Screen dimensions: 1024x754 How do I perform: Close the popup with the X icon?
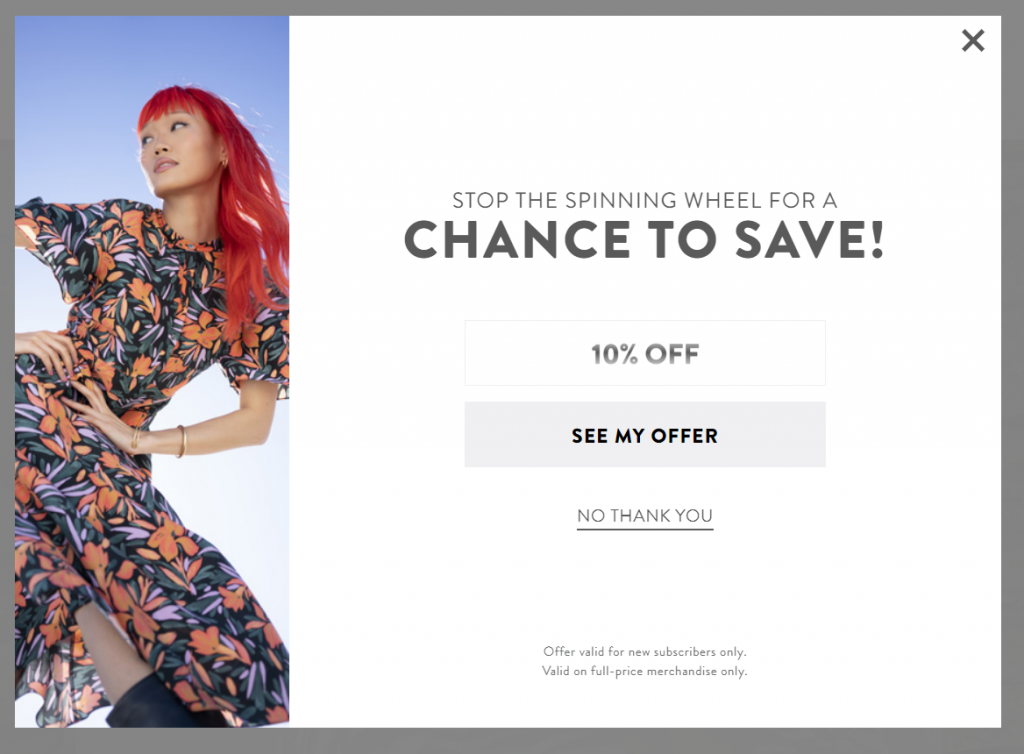tap(972, 40)
